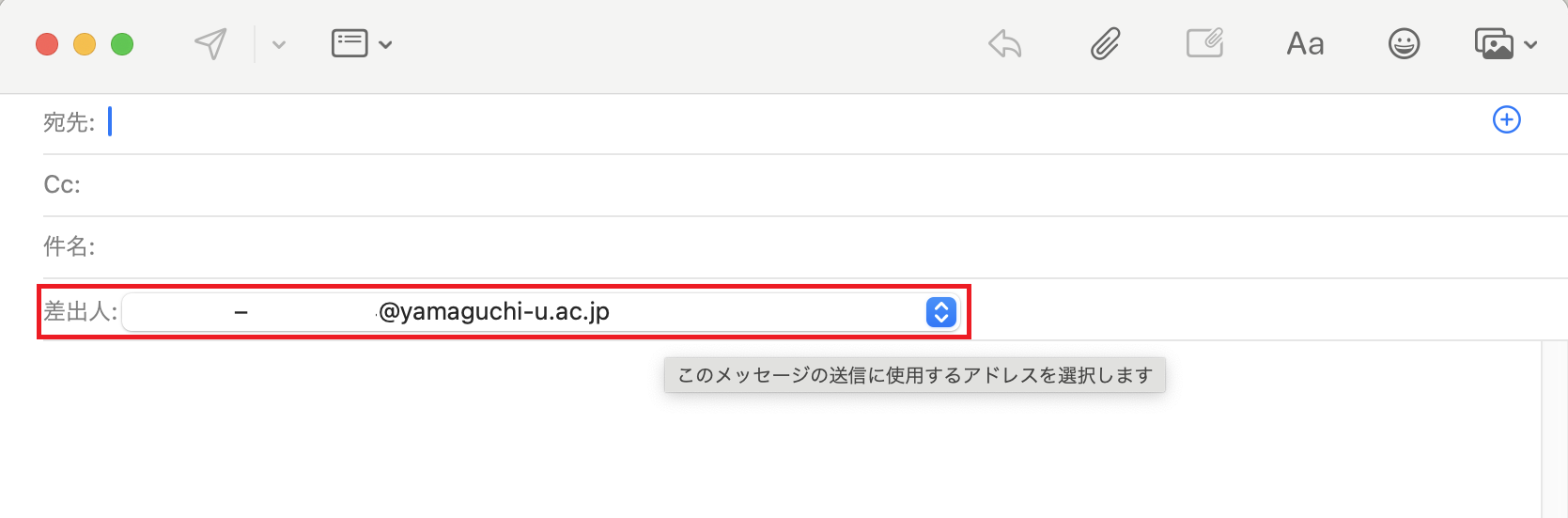Viewport: 1568px width, 518px height.
Task: Expand the photo browser chevron
Action: (x=1530, y=44)
